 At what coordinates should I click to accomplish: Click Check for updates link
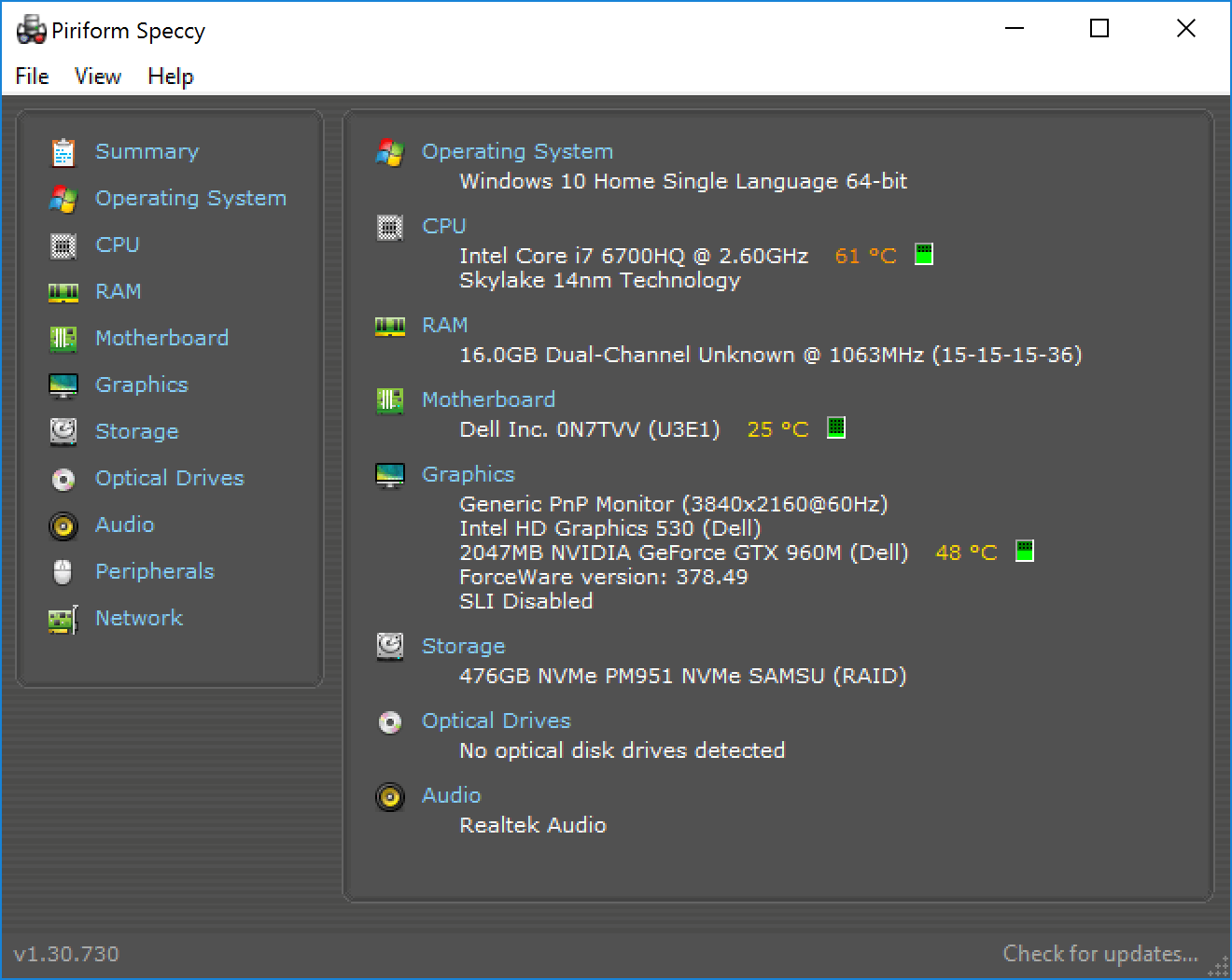click(1100, 954)
